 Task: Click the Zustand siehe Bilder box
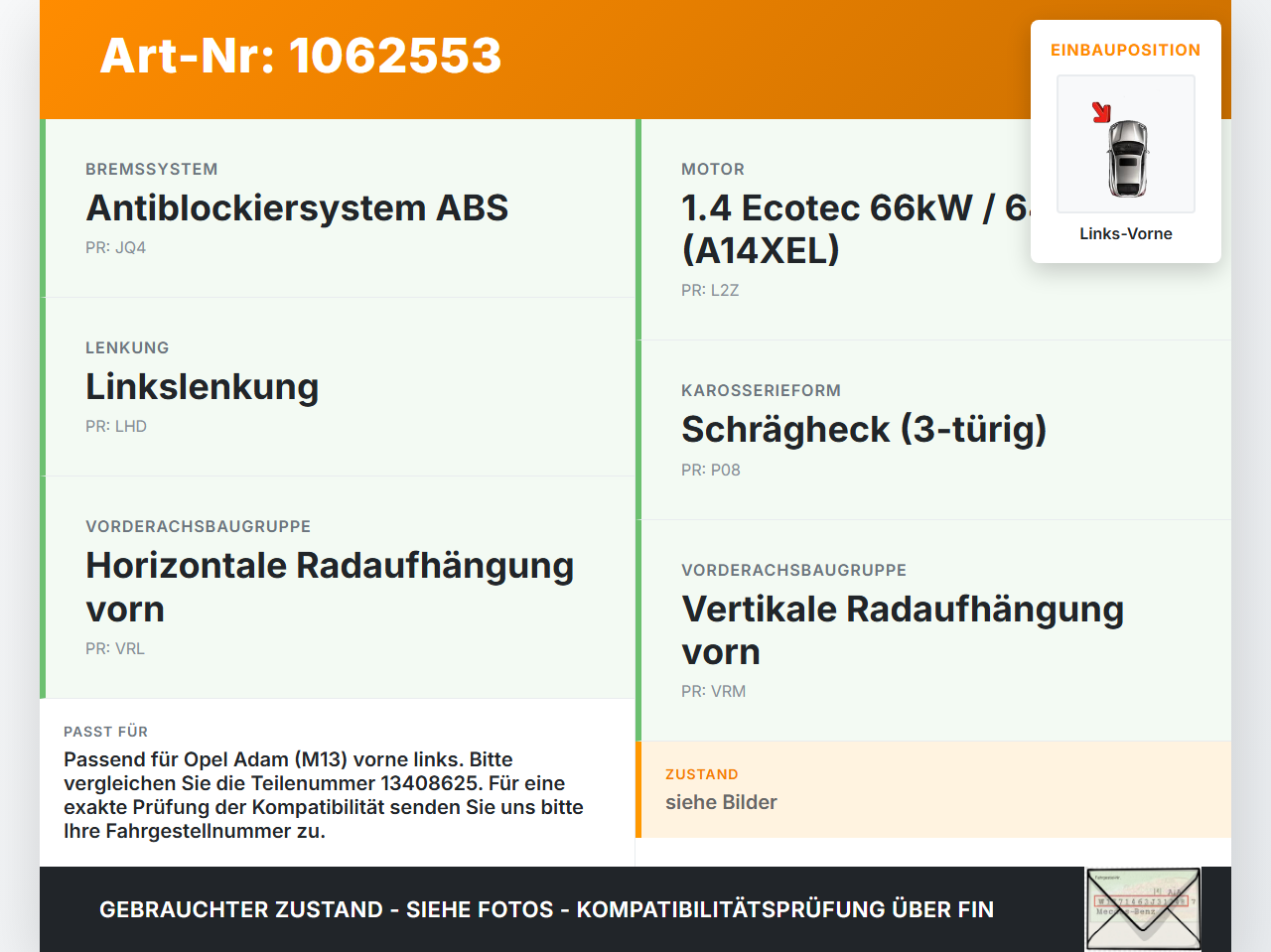point(933,789)
